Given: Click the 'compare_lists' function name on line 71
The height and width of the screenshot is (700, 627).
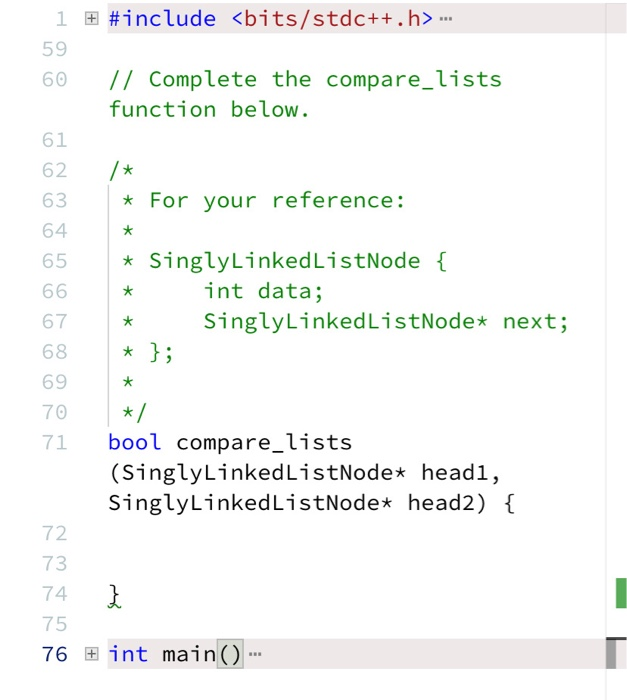Looking at the screenshot, I should click(x=264, y=443).
